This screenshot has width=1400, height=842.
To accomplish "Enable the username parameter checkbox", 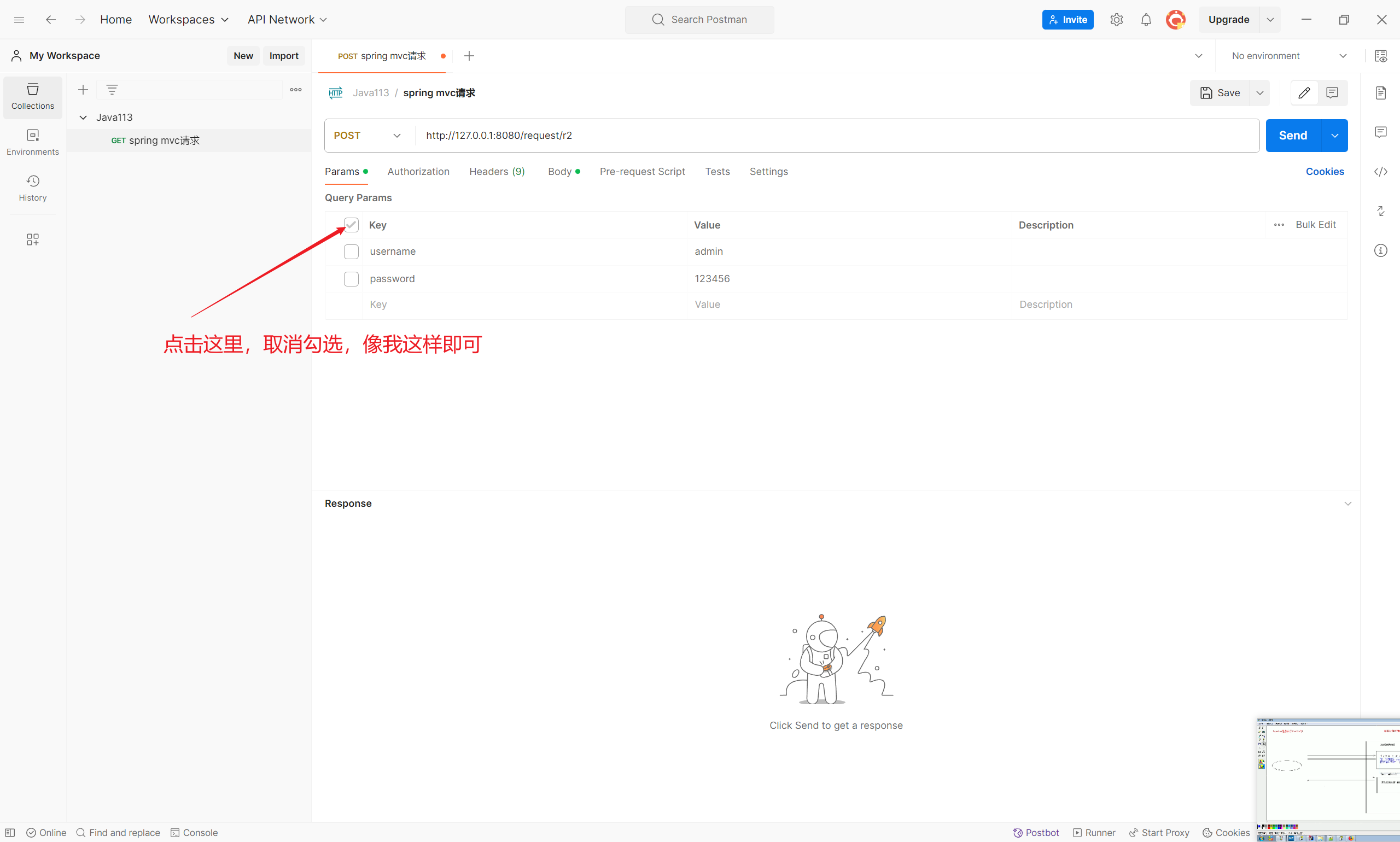I will click(x=351, y=252).
